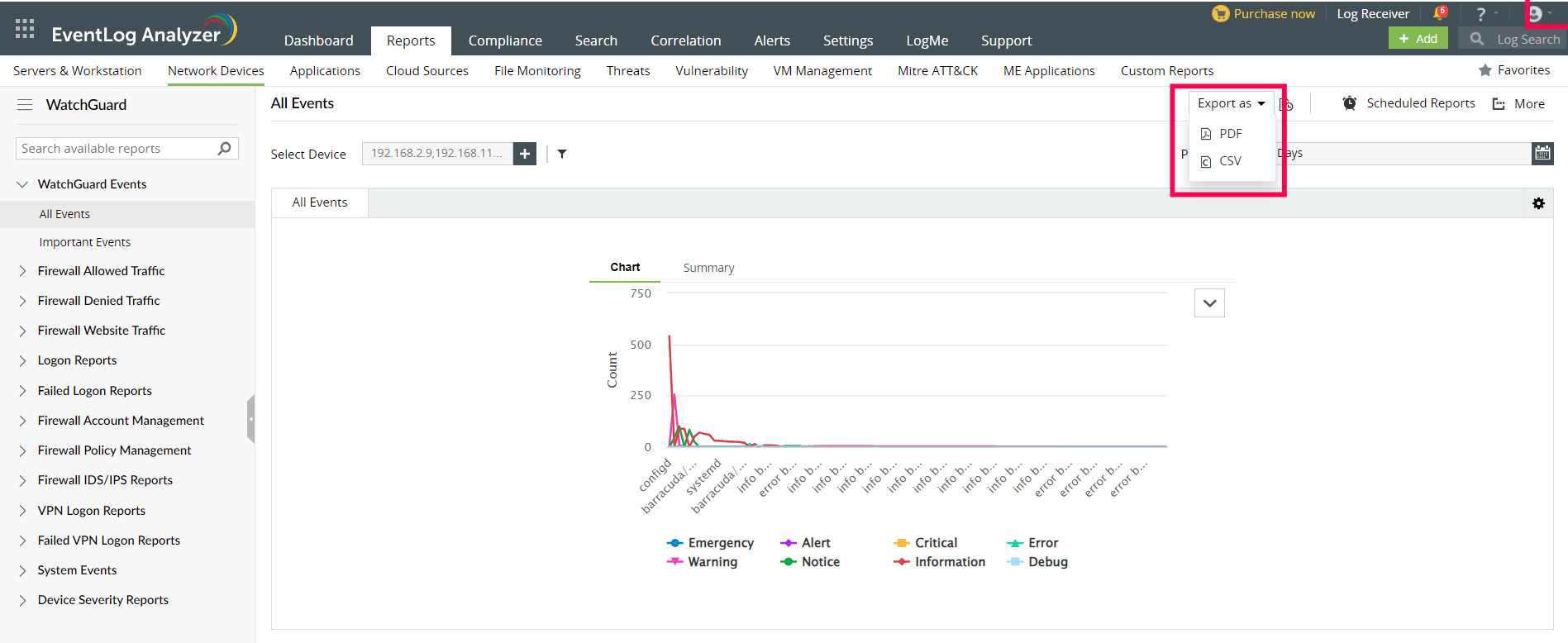Collapse the WatchGuard Events tree

click(x=22, y=184)
